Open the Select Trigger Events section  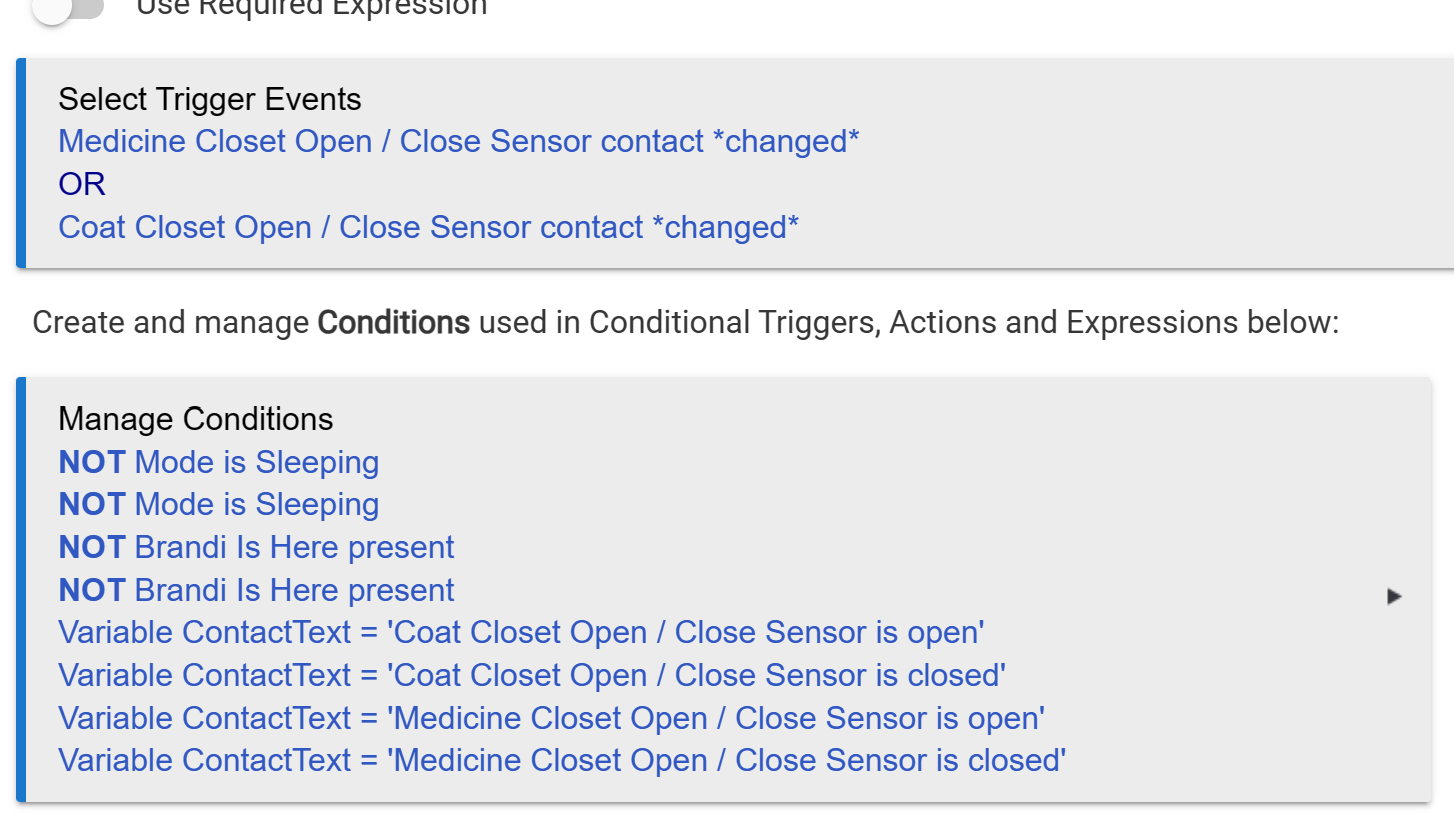210,100
